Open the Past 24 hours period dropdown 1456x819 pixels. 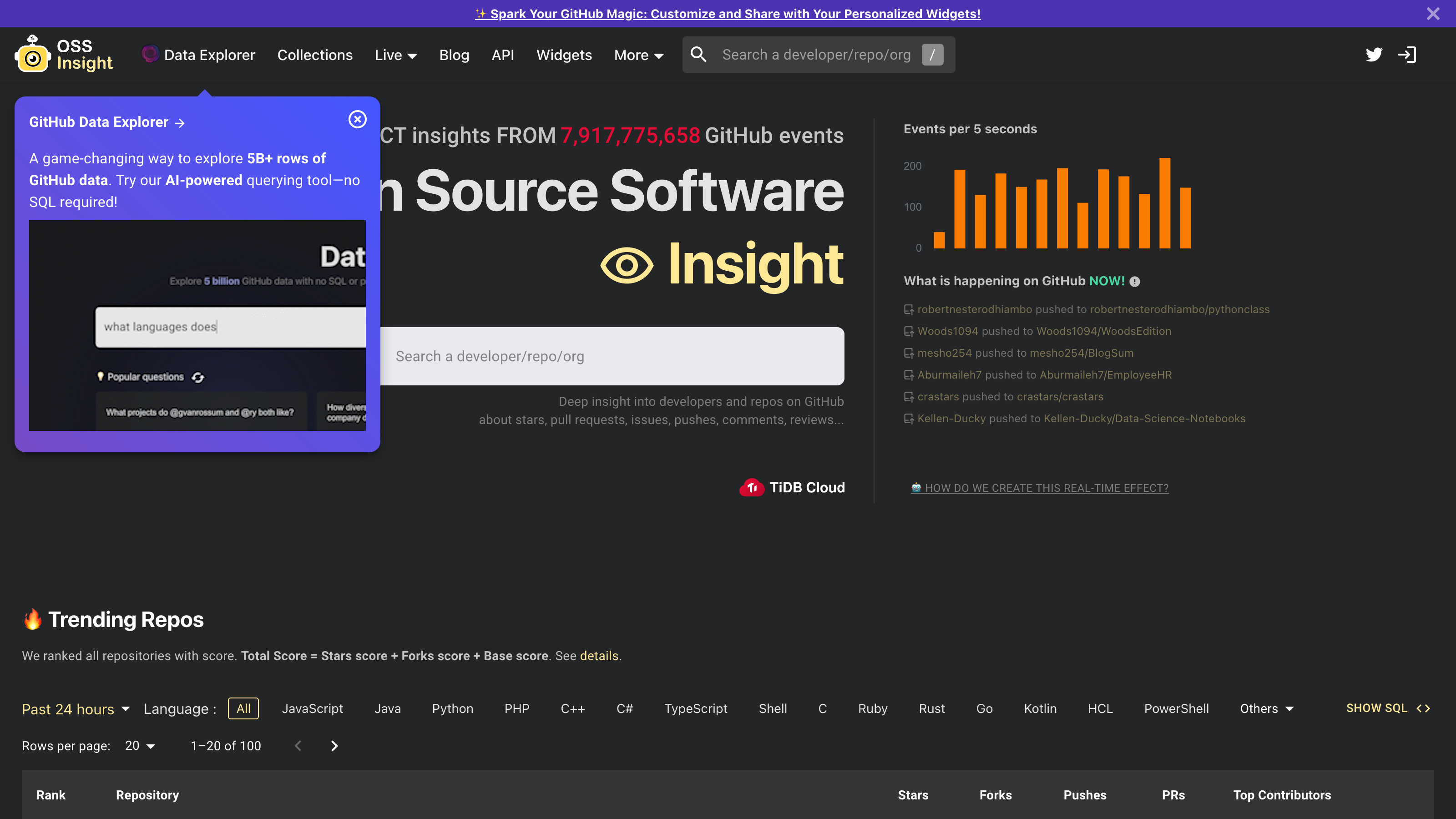click(x=76, y=709)
